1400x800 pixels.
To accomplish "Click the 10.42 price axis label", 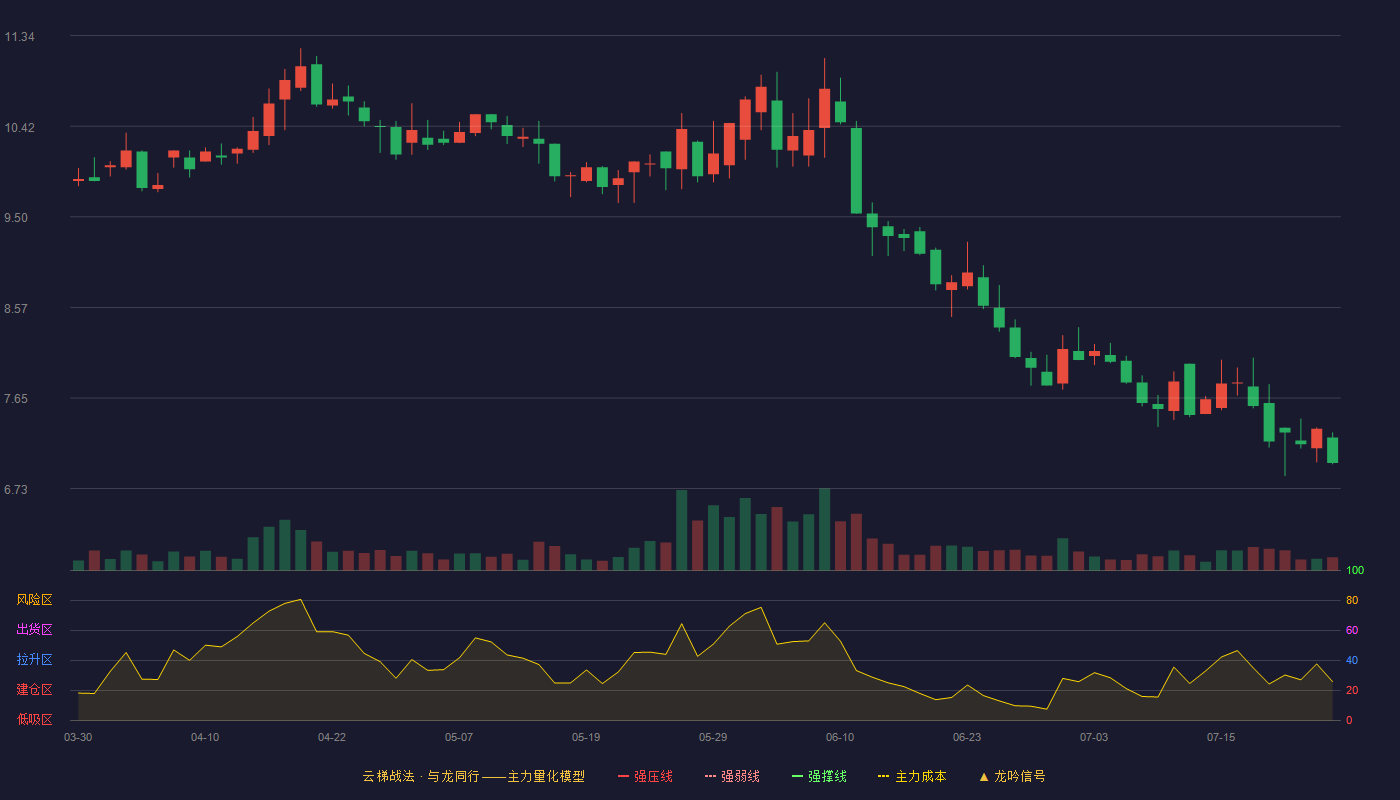I will click(20, 128).
